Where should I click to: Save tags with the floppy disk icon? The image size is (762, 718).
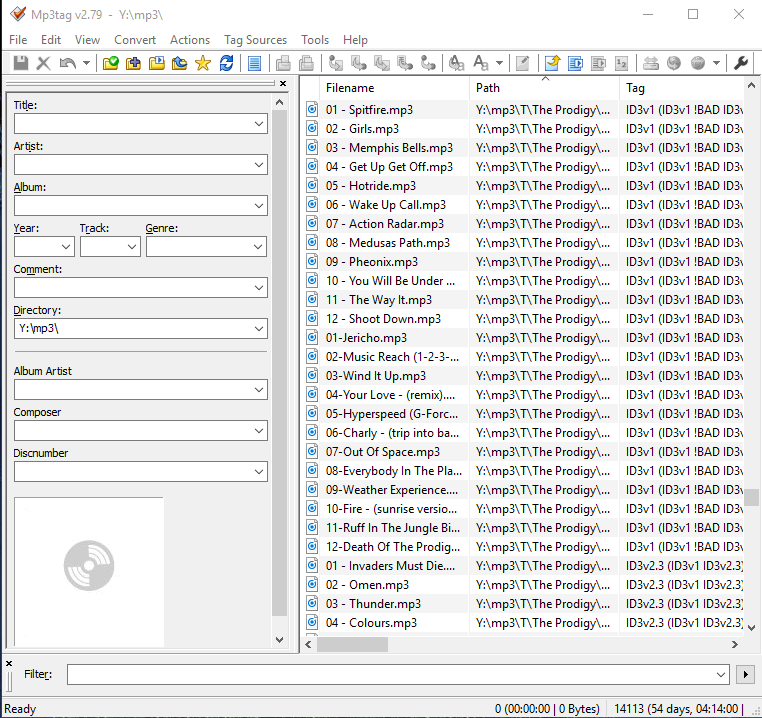point(20,63)
